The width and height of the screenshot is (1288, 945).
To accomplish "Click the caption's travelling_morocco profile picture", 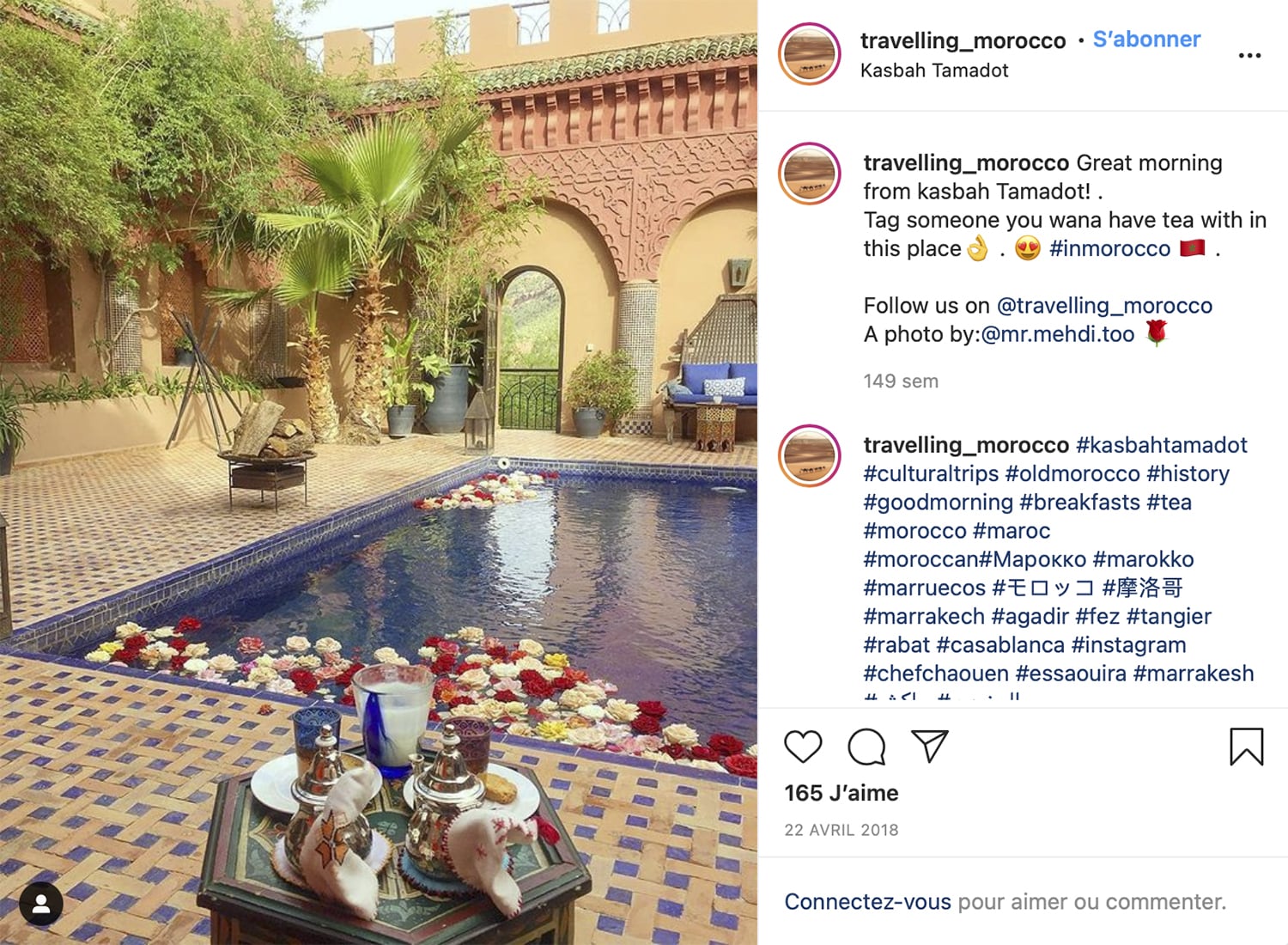I will tap(809, 174).
